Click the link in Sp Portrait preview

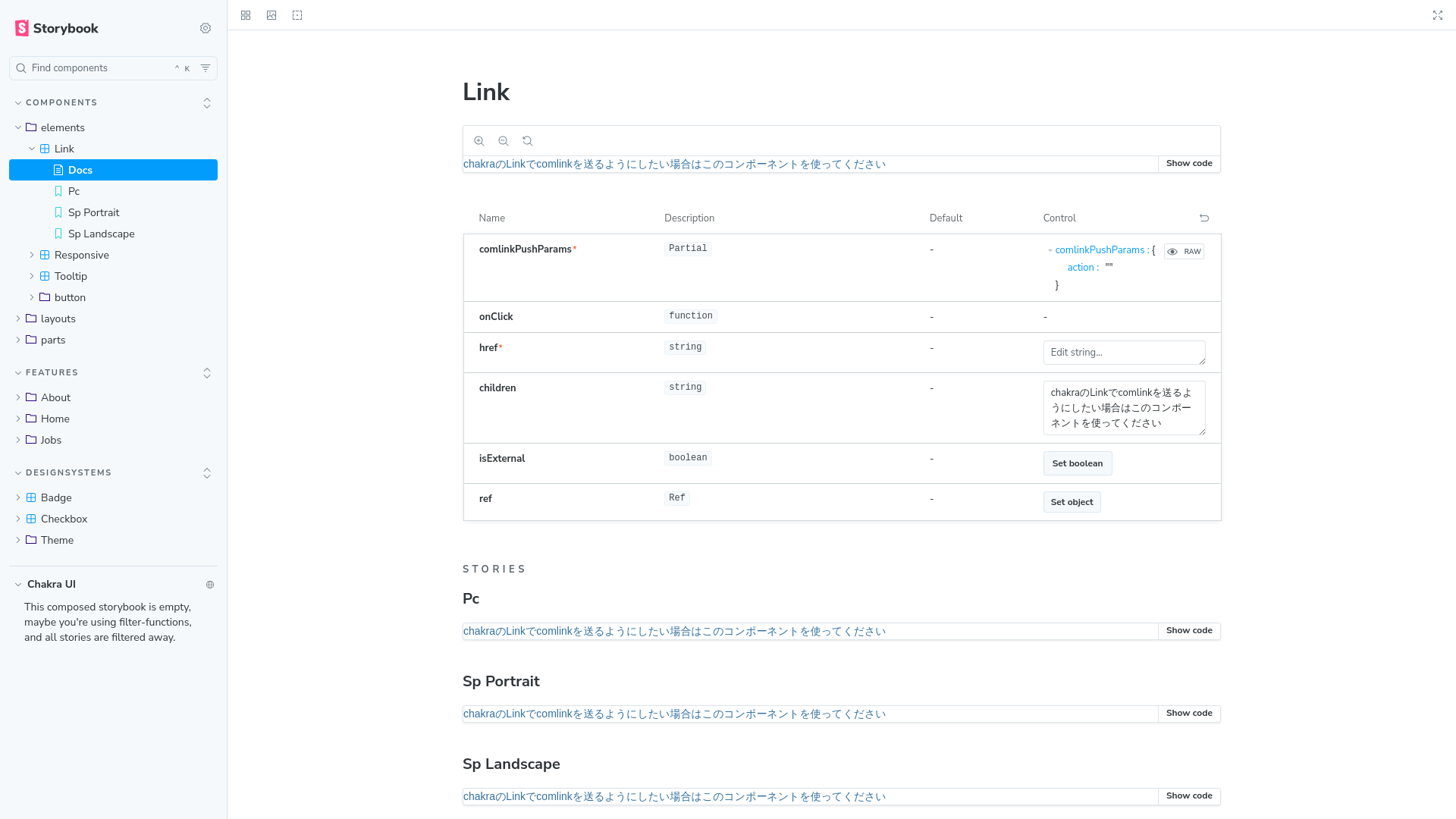(x=674, y=714)
